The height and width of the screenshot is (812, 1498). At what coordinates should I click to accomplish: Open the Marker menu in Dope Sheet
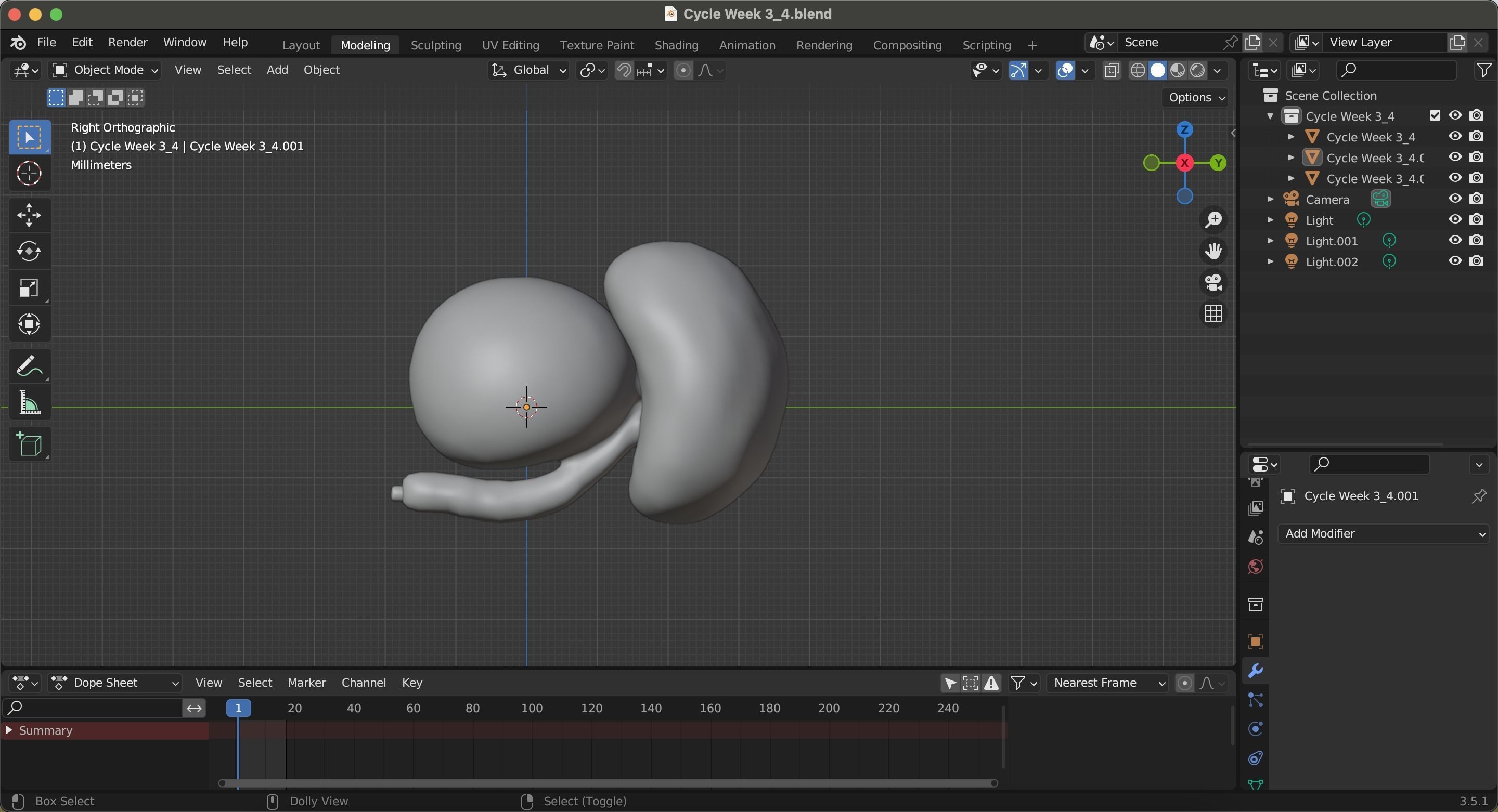click(306, 683)
